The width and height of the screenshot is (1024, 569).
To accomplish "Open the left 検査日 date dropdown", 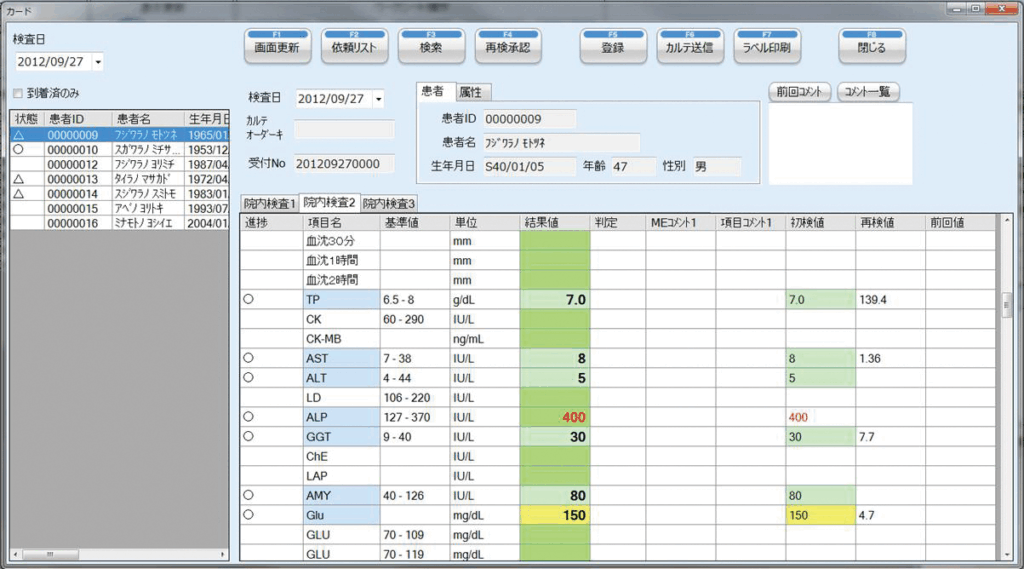I will pyautogui.click(x=97, y=63).
